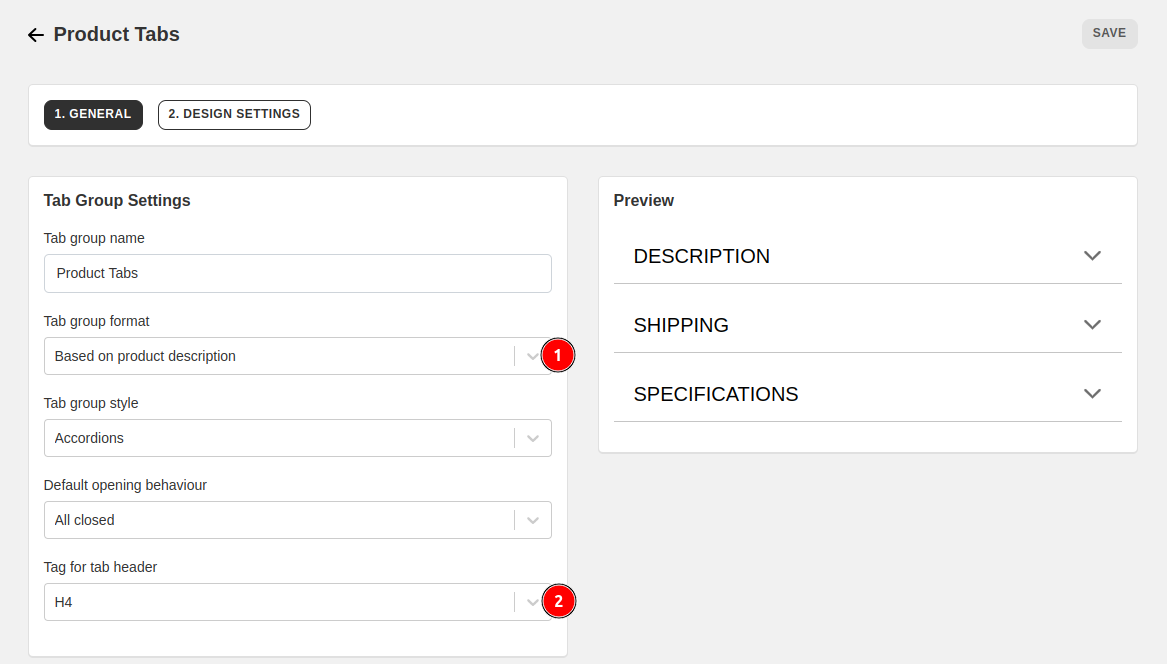Open the Tag for tab header dropdown
Viewport: 1167px width, 664px height.
(x=280, y=602)
